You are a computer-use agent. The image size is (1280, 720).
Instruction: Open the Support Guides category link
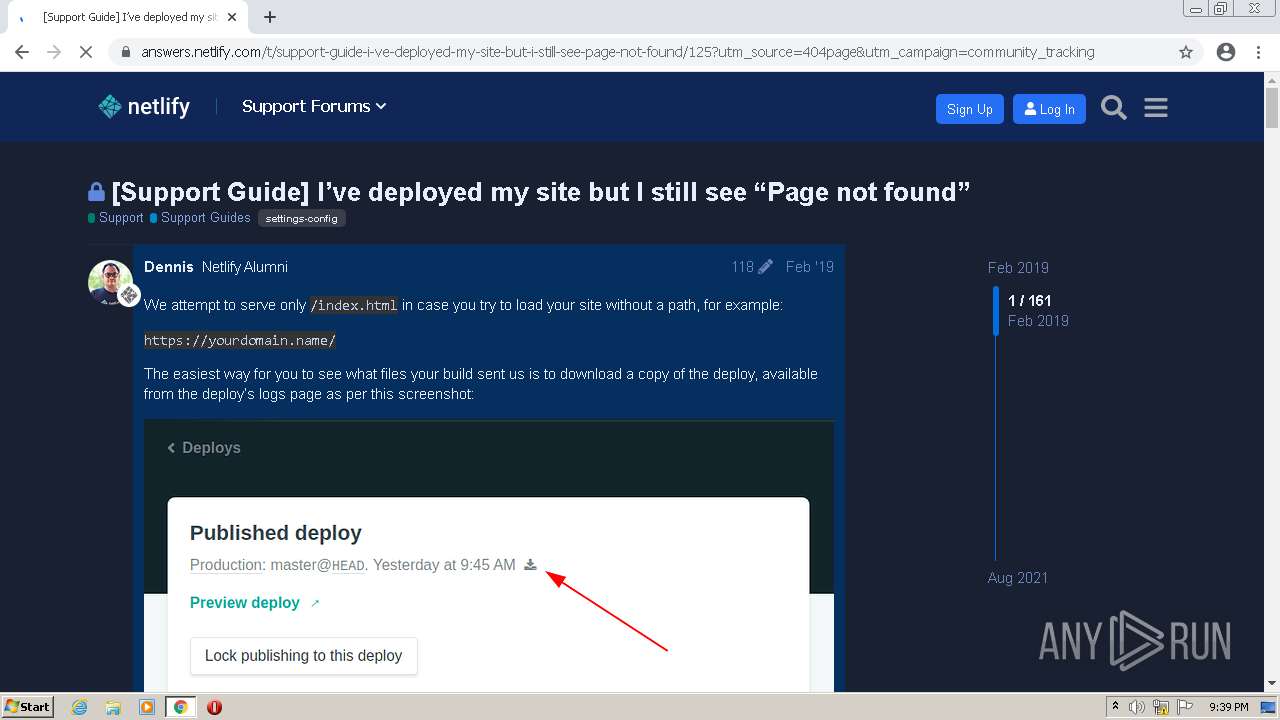click(x=200, y=218)
